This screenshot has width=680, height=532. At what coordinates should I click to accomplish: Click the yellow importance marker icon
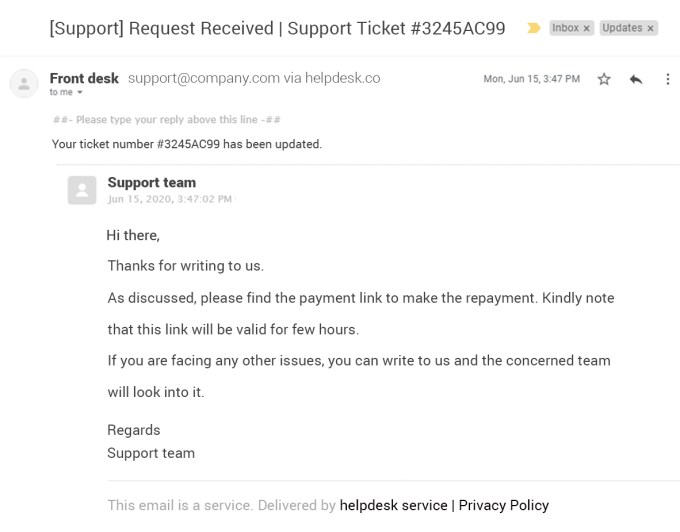click(533, 28)
